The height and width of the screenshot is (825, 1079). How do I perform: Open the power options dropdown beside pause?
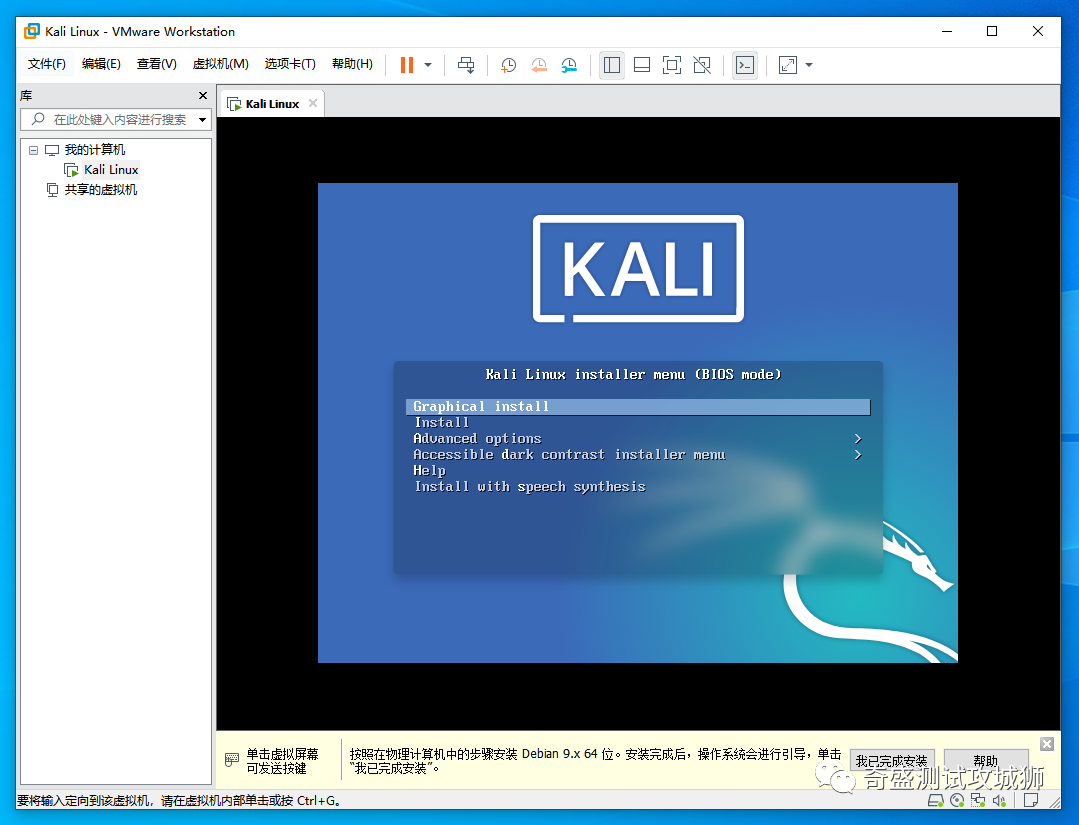428,65
